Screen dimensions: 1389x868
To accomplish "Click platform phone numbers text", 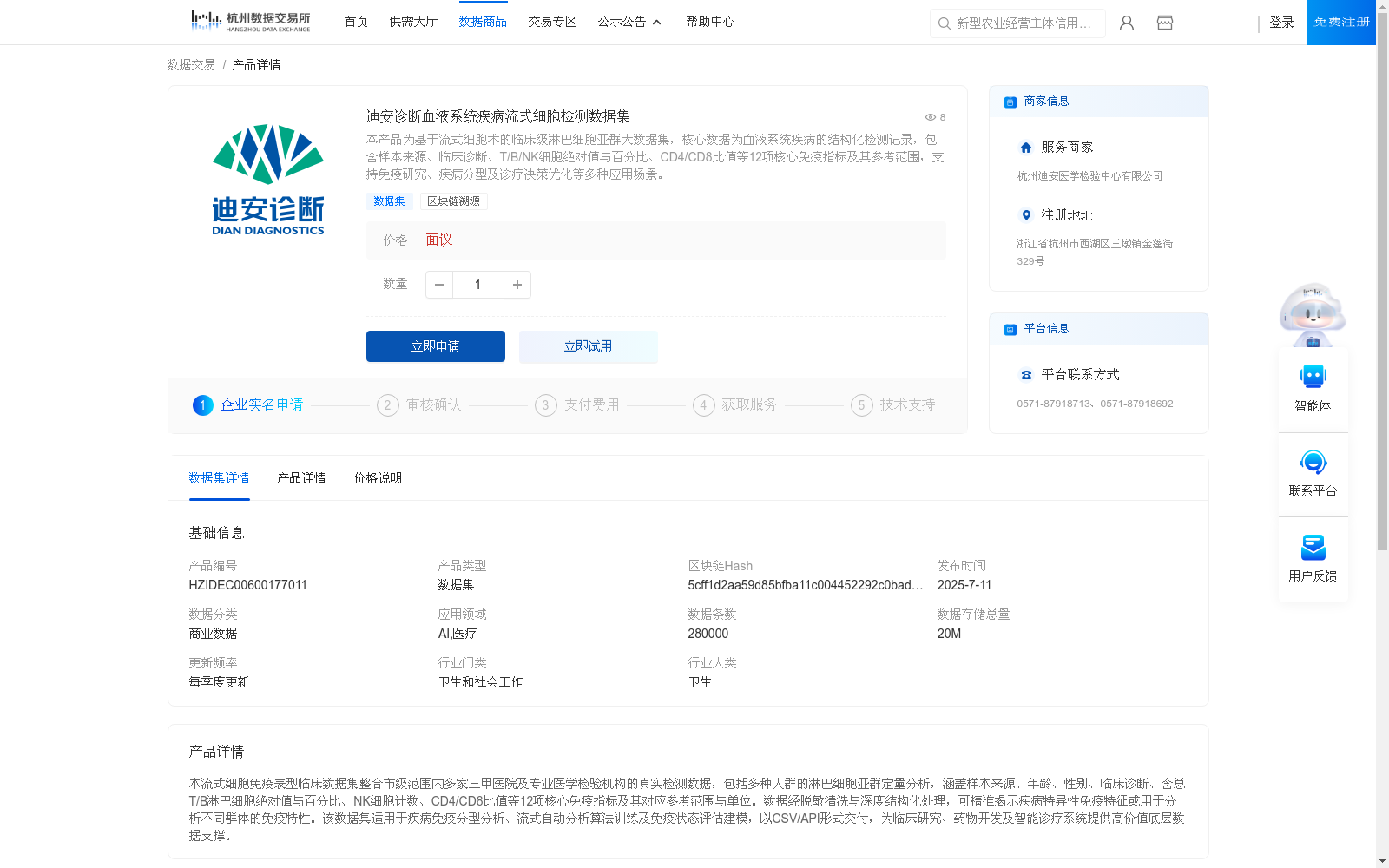I will point(1095,404).
